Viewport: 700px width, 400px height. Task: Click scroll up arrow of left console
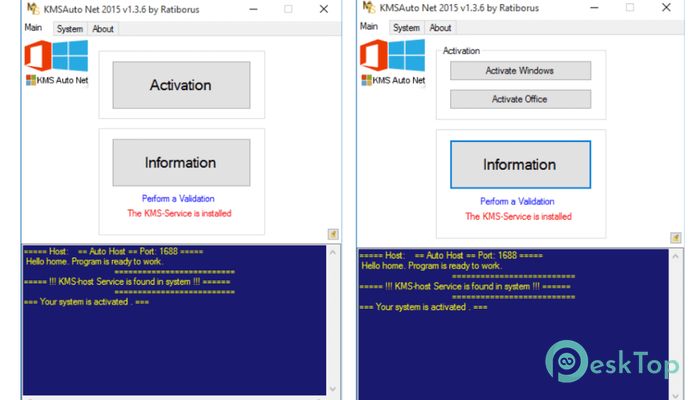(333, 253)
